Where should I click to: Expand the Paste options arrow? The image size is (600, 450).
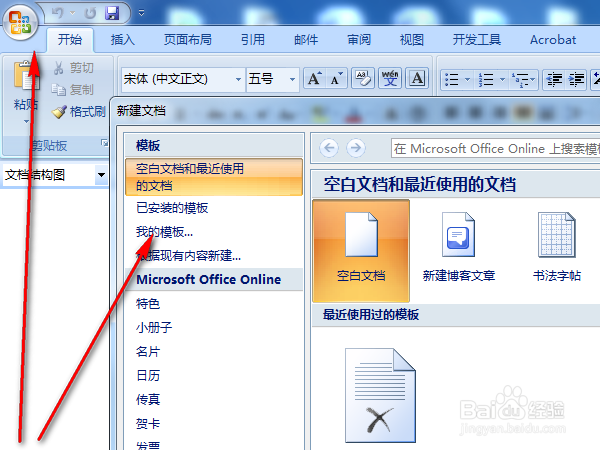[x=26, y=122]
